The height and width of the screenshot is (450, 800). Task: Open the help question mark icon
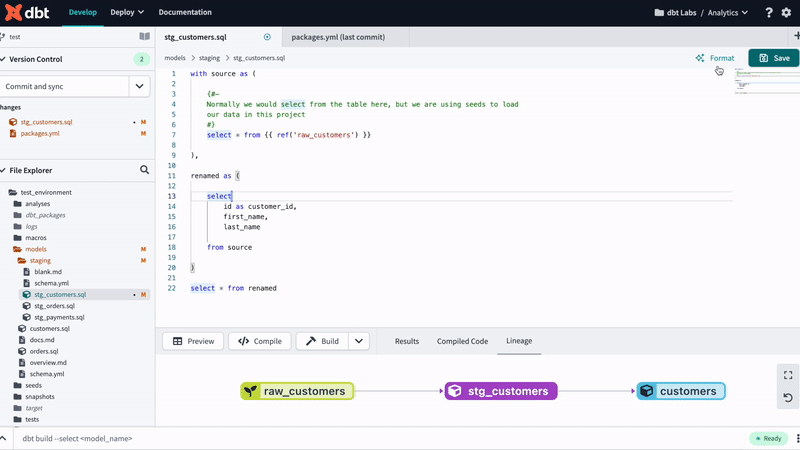coord(768,13)
